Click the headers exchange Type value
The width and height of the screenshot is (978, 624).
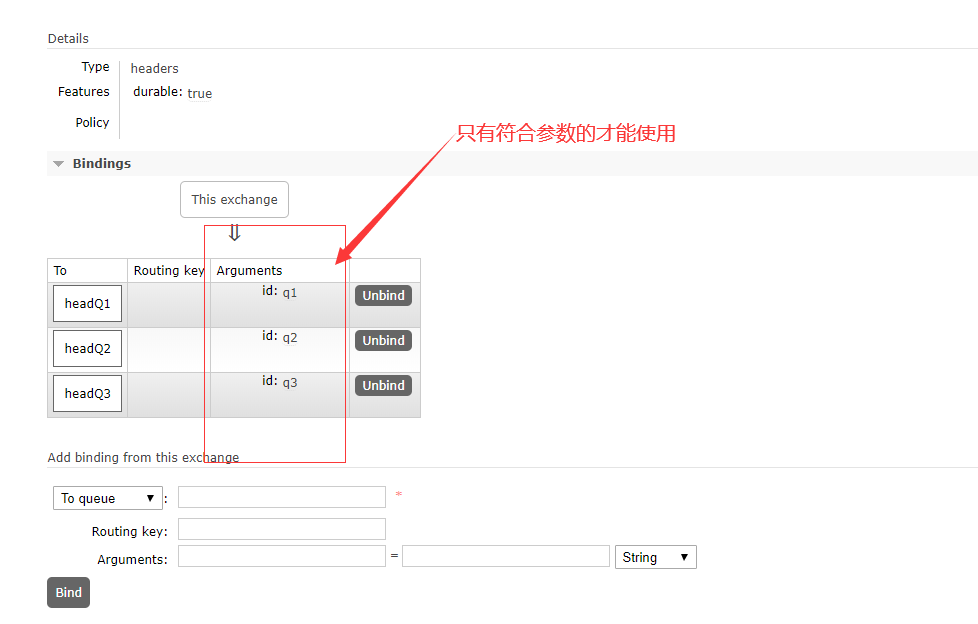[154, 67]
